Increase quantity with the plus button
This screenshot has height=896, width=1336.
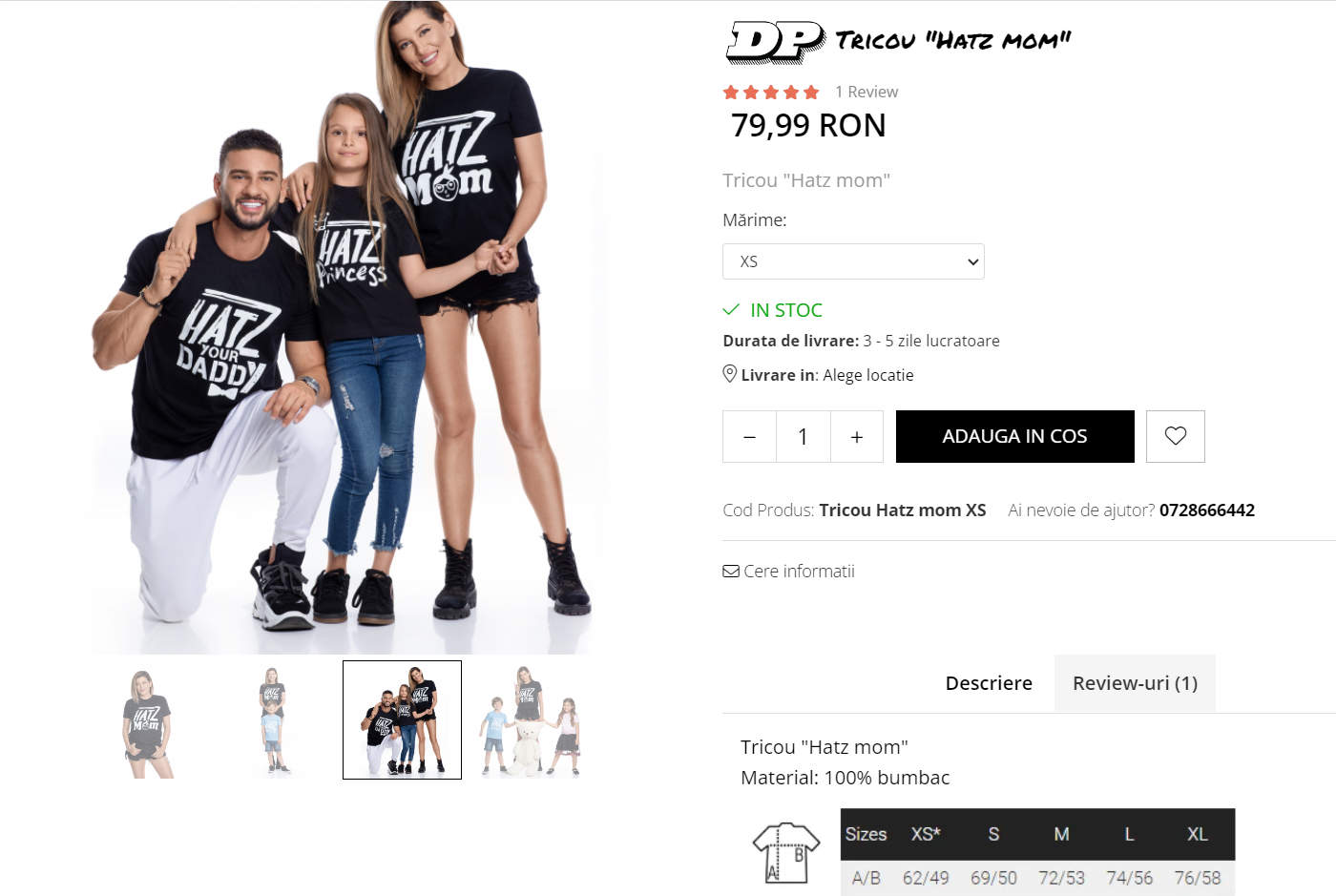pos(857,436)
